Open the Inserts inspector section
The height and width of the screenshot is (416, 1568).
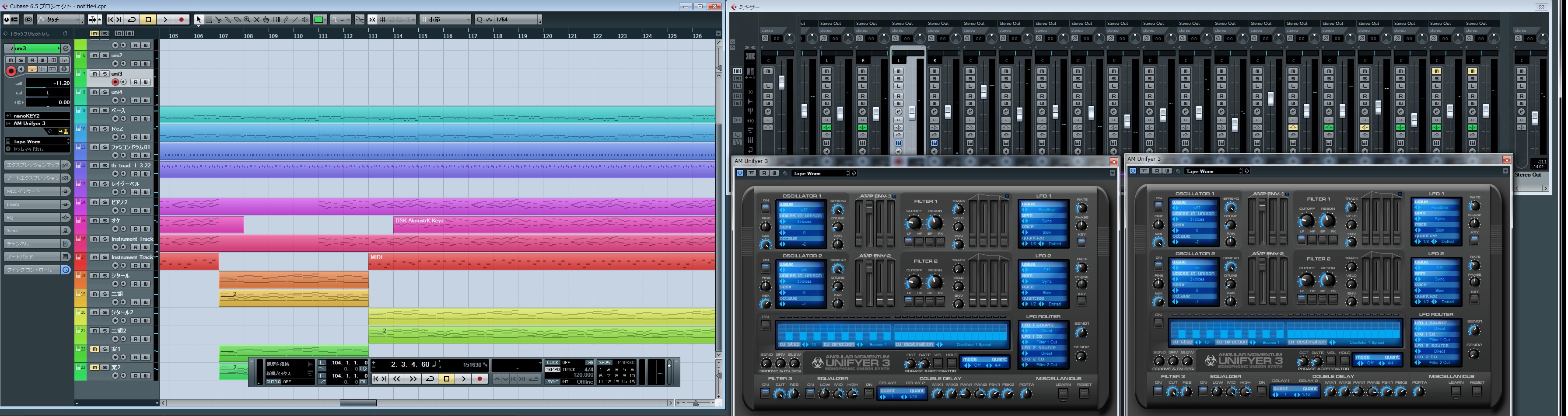coord(37,205)
